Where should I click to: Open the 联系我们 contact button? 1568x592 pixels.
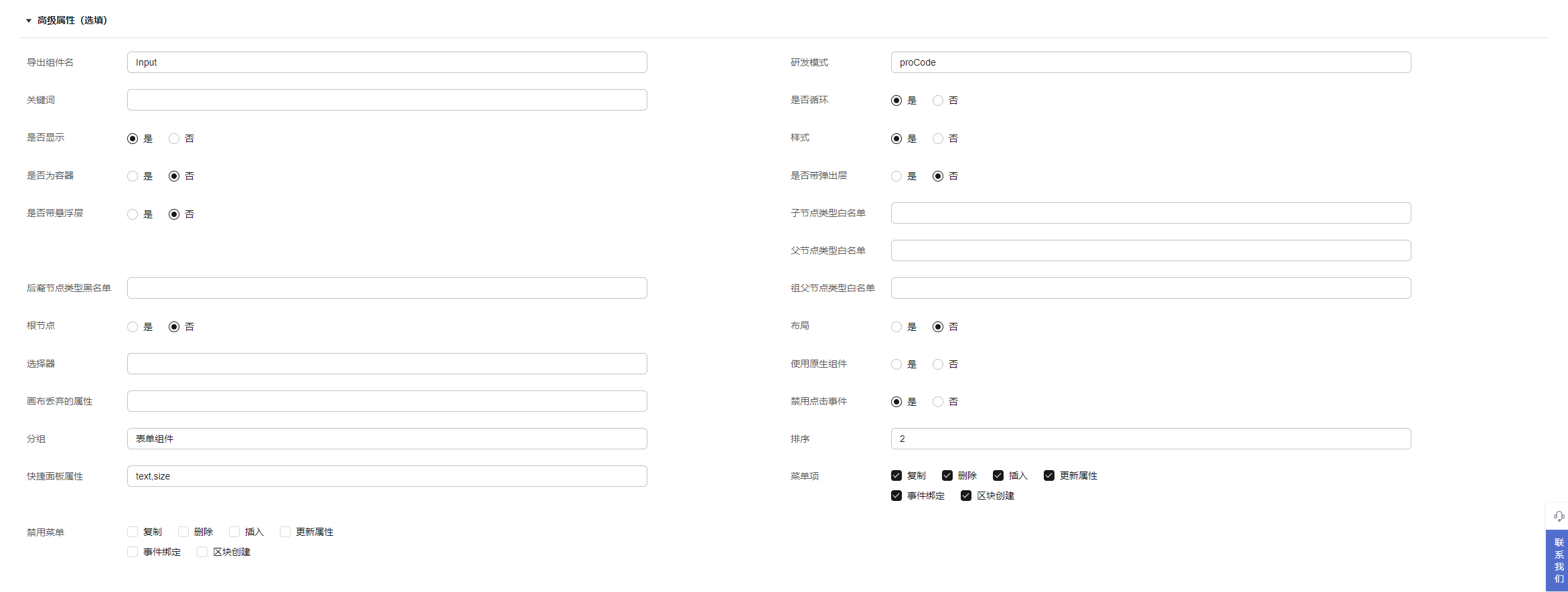tap(1559, 561)
